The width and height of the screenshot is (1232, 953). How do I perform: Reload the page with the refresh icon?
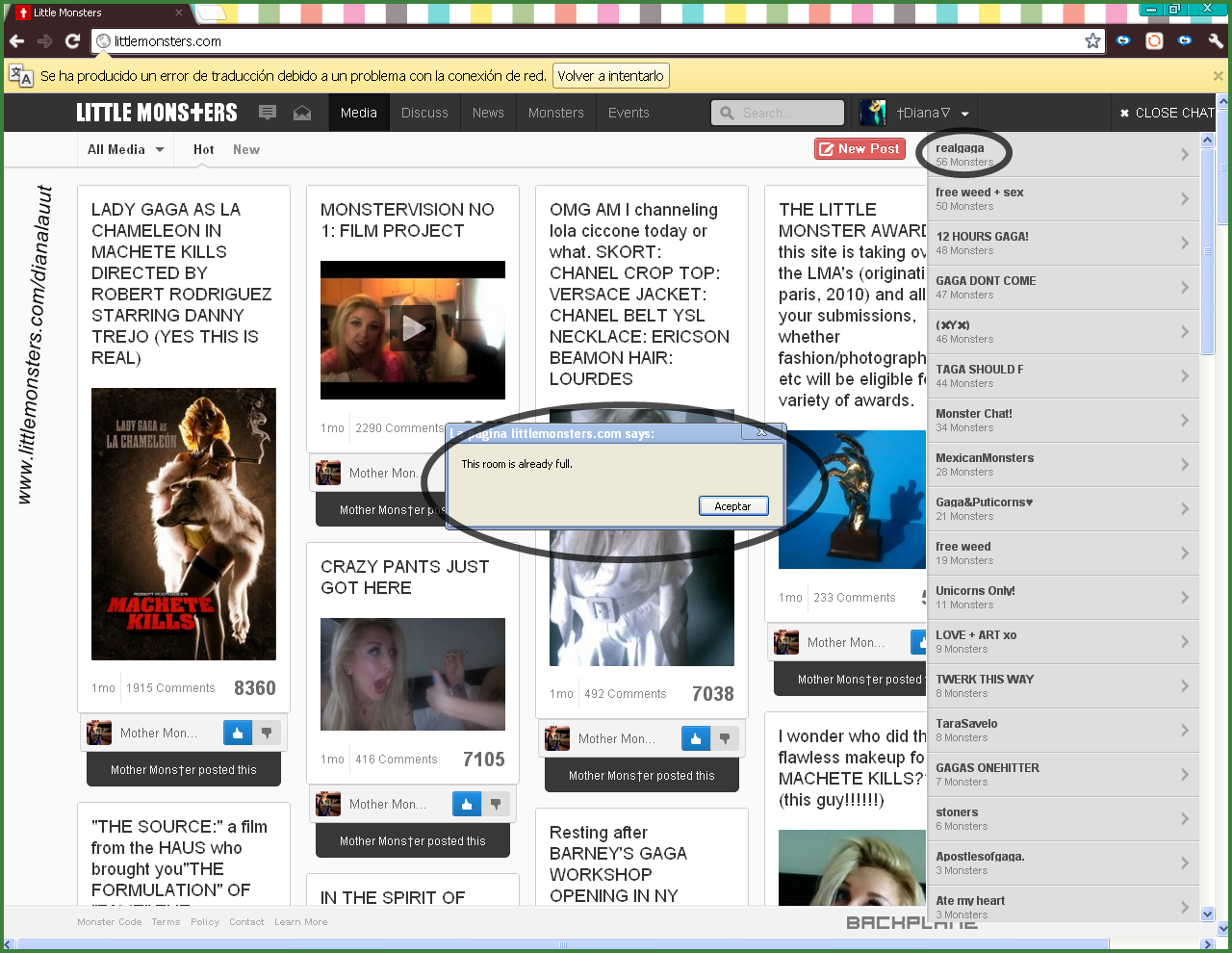click(72, 40)
